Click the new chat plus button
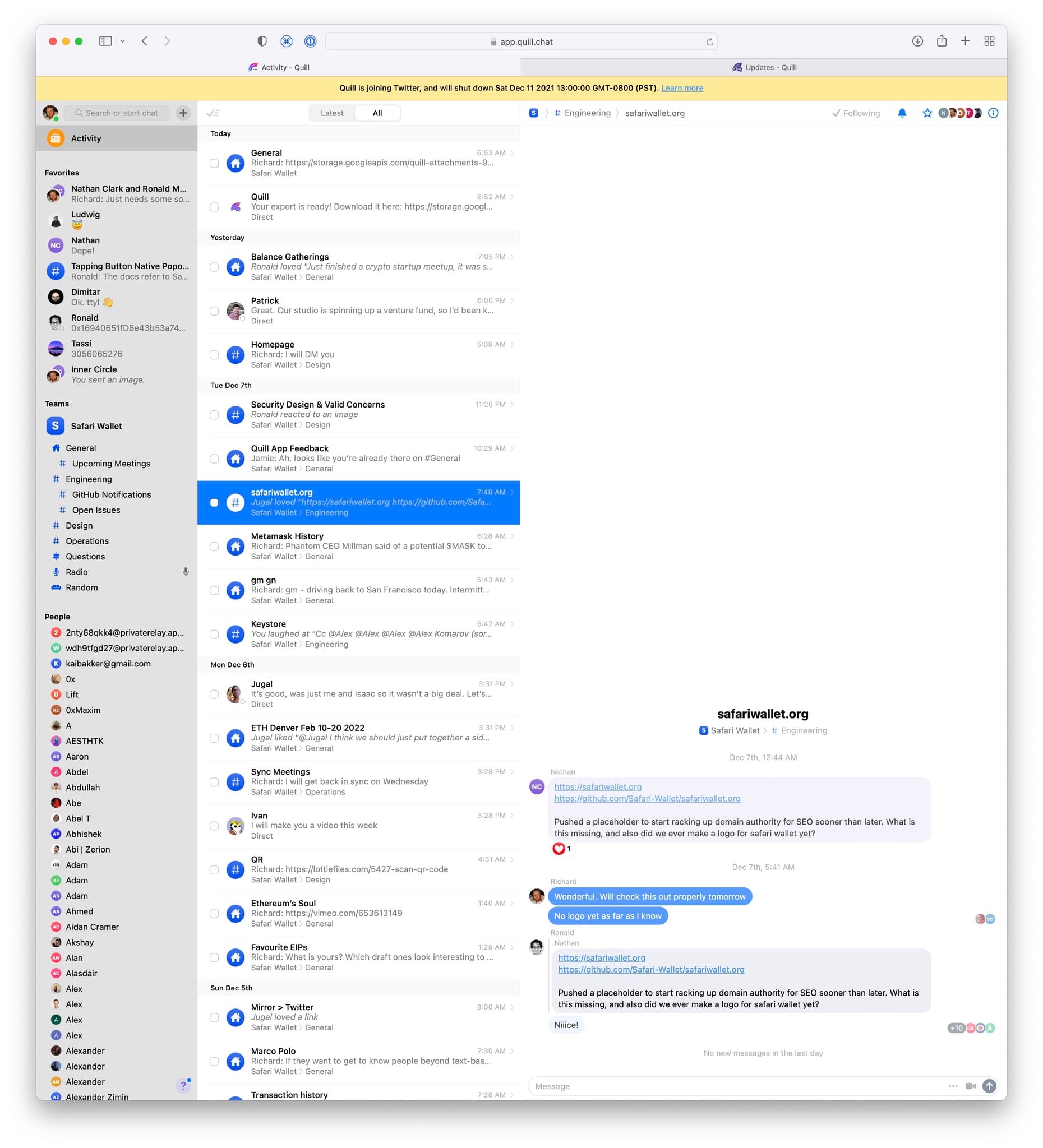This screenshot has width=1043, height=1148. coord(183,113)
